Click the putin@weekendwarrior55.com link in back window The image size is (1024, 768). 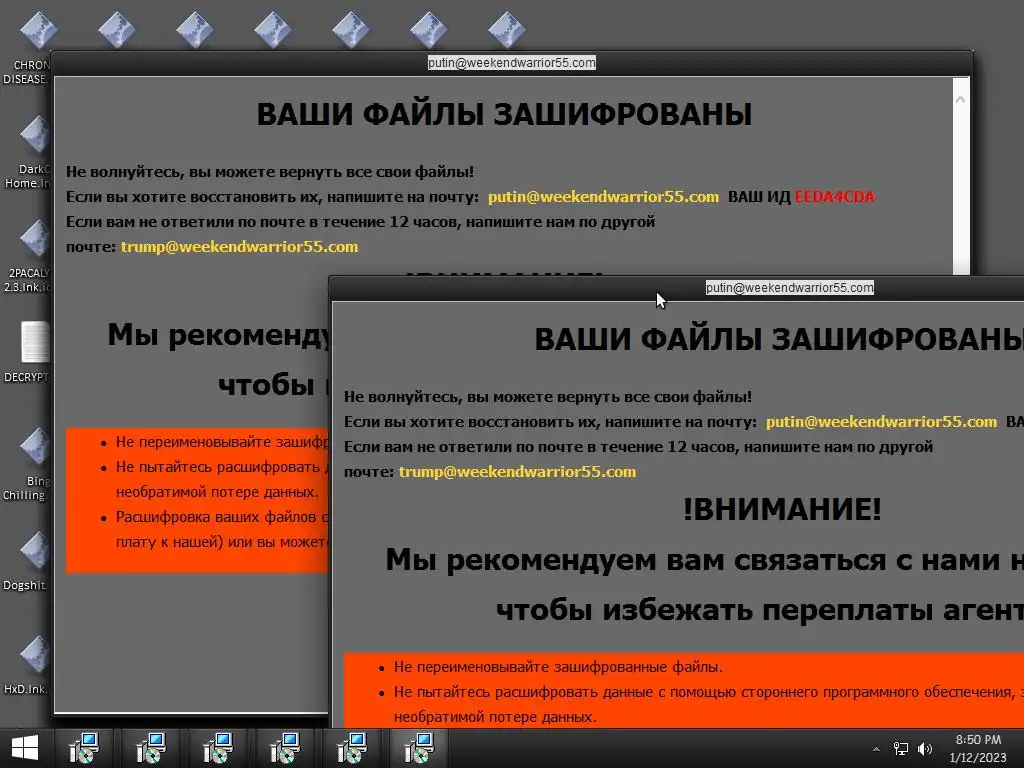tap(603, 197)
